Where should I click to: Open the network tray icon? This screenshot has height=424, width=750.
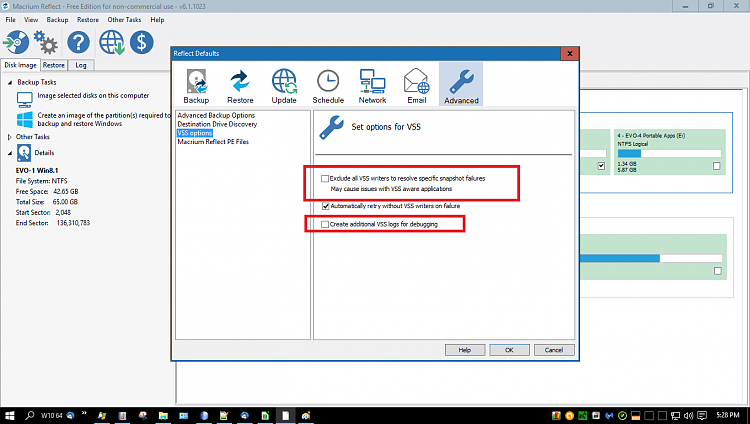(675, 415)
